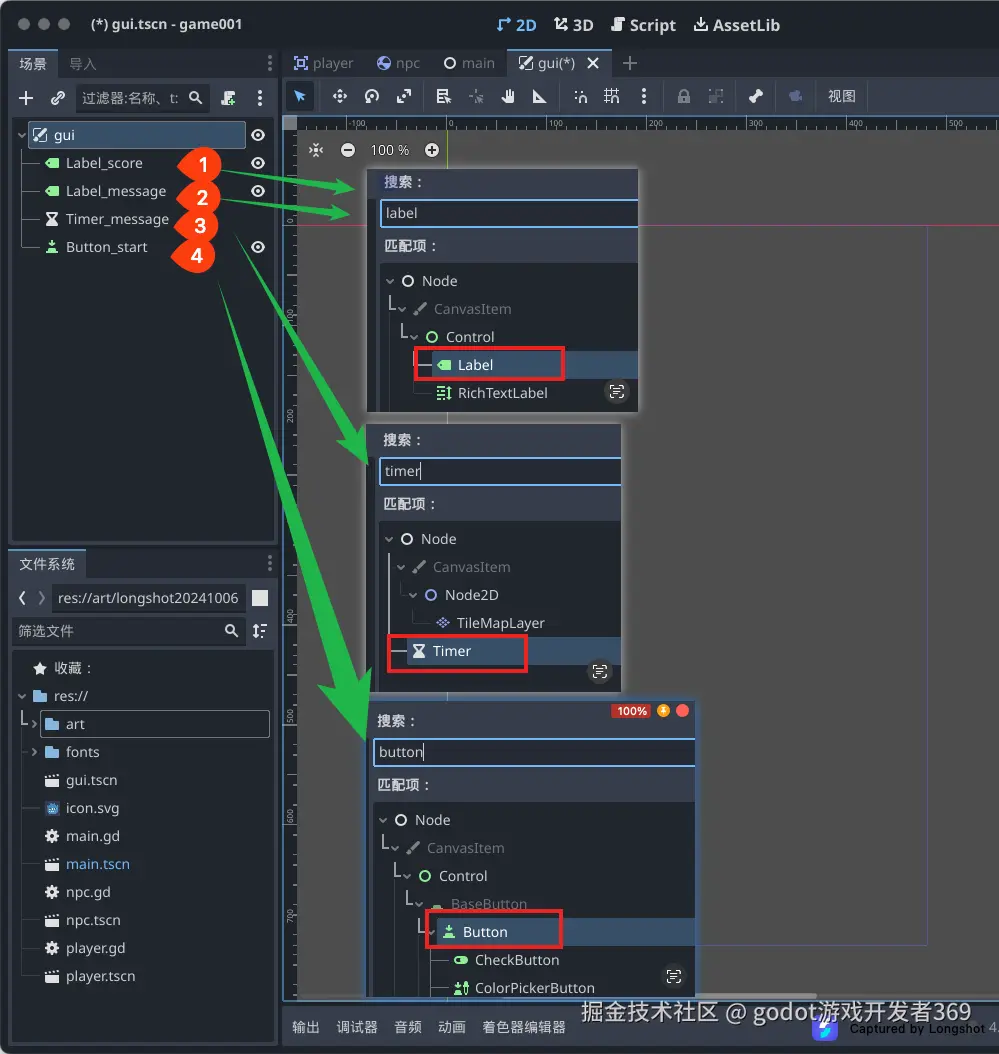Select the Timer_message node

click(117, 219)
